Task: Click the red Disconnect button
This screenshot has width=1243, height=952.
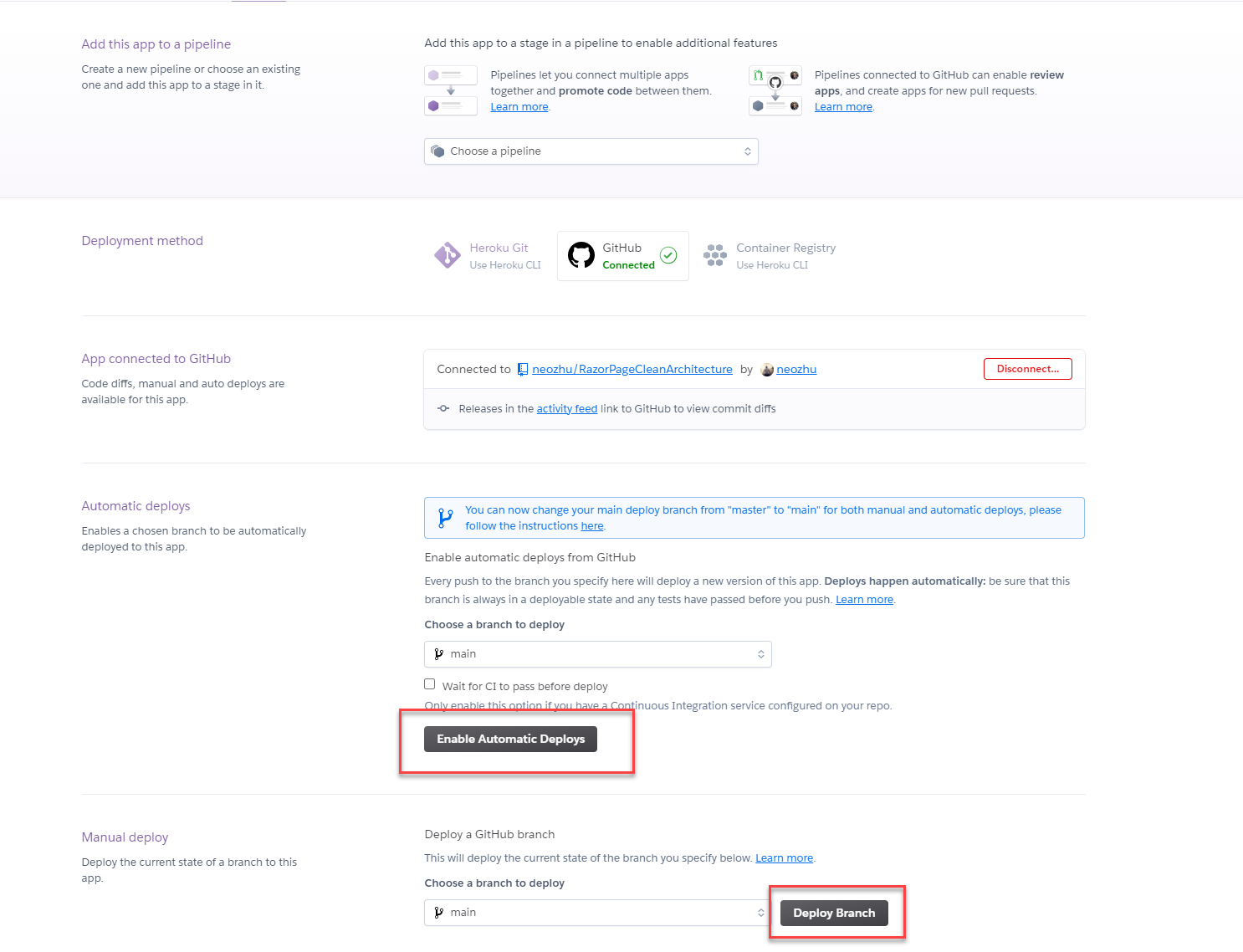Action: 1028,369
